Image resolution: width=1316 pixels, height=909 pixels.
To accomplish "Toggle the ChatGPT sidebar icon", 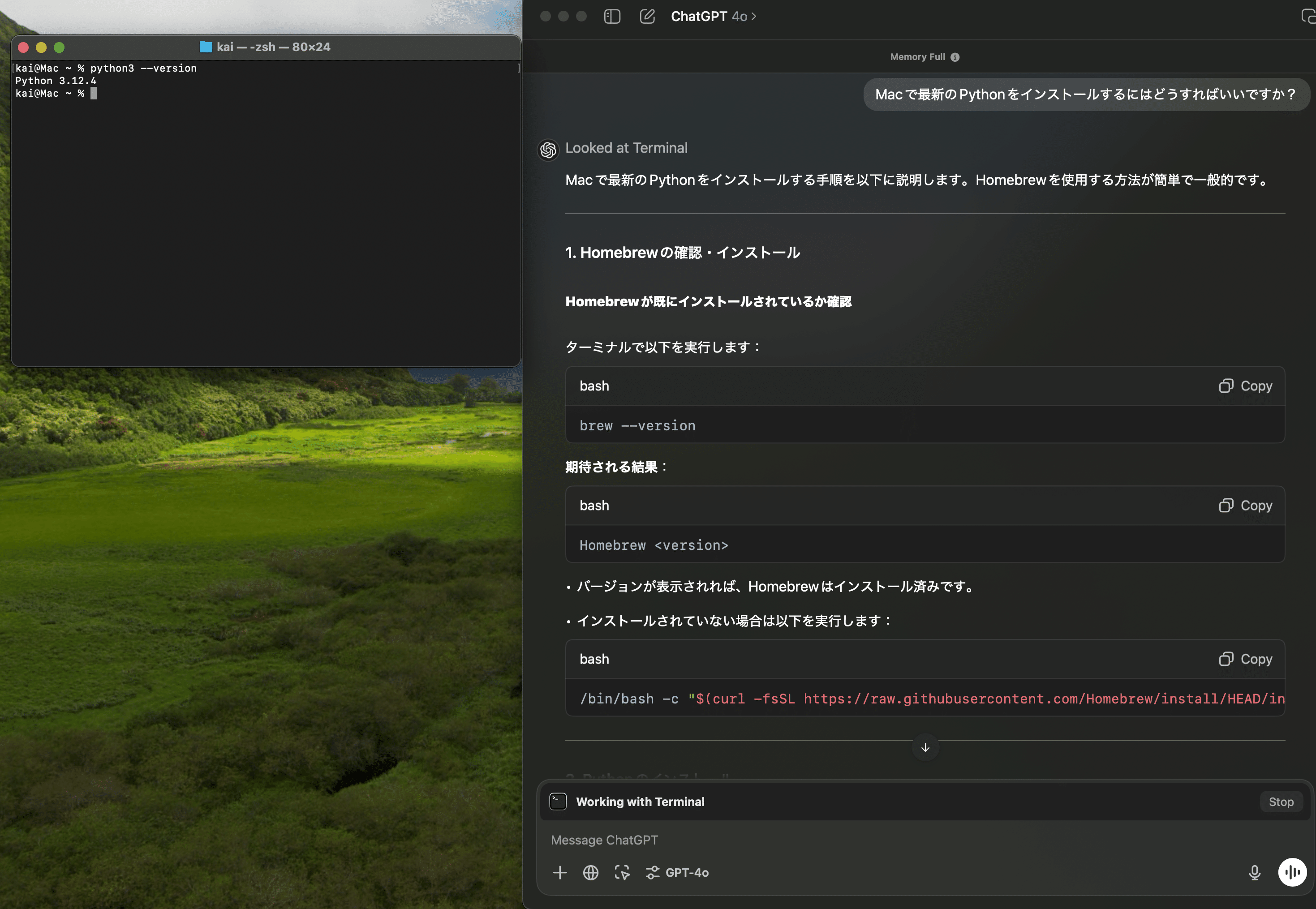I will tap(612, 17).
